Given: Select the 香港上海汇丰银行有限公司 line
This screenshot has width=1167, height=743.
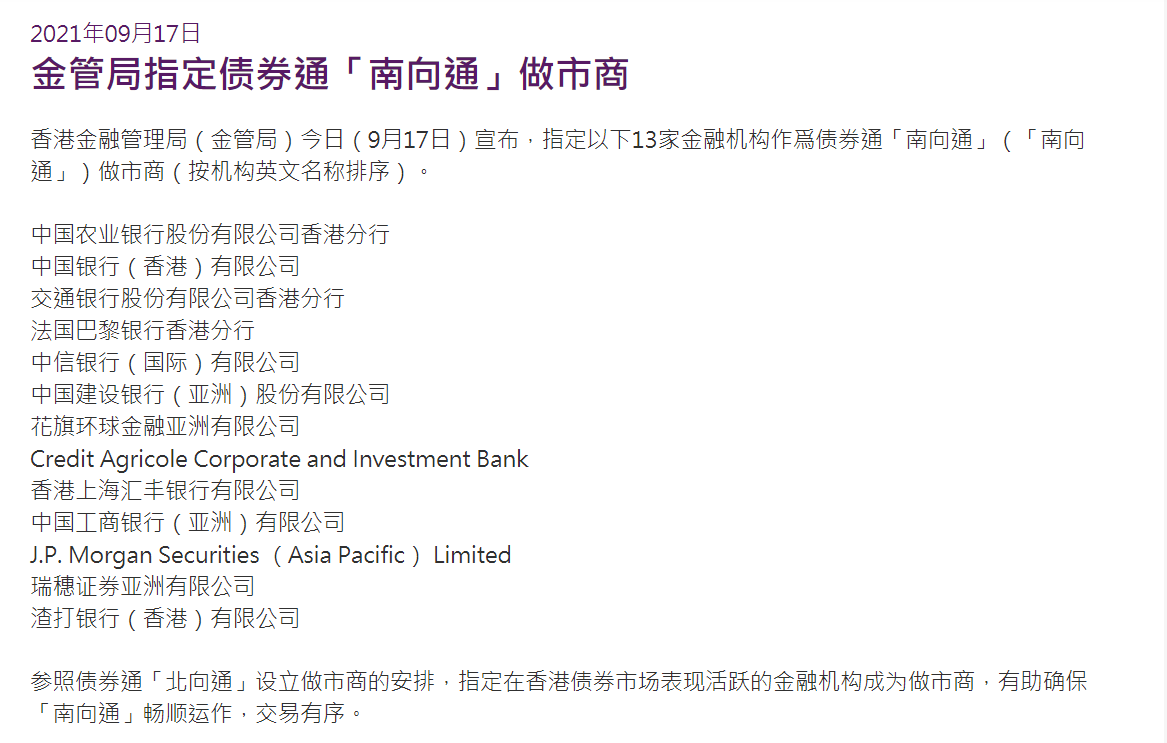Looking at the screenshot, I should point(165,491).
